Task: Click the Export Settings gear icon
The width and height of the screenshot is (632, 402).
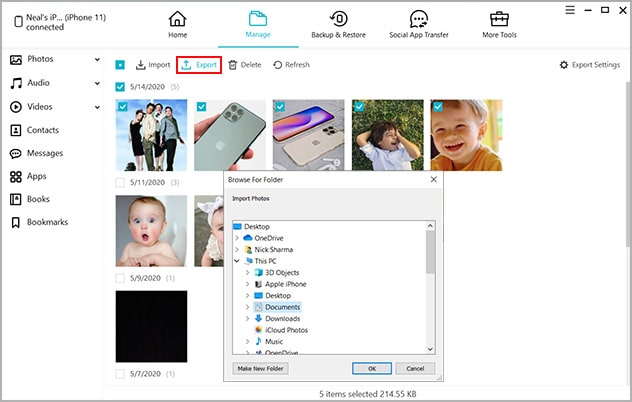Action: tap(564, 65)
